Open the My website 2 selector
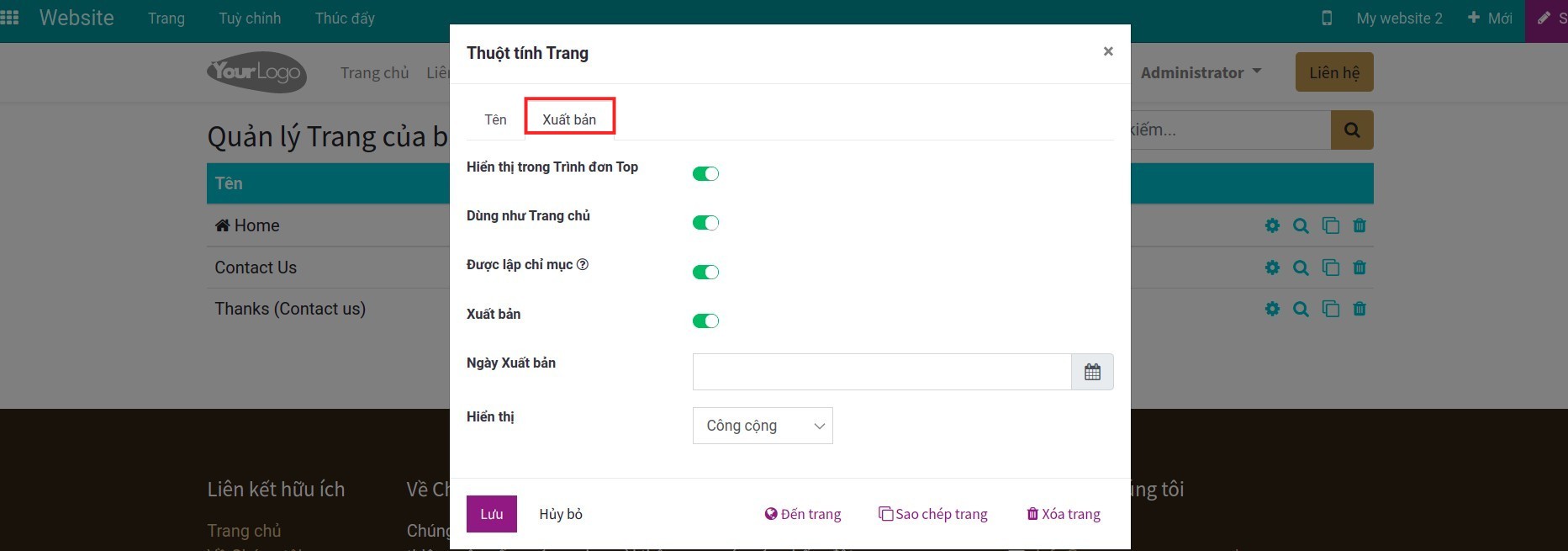The width and height of the screenshot is (1568, 551). pos(1399,18)
